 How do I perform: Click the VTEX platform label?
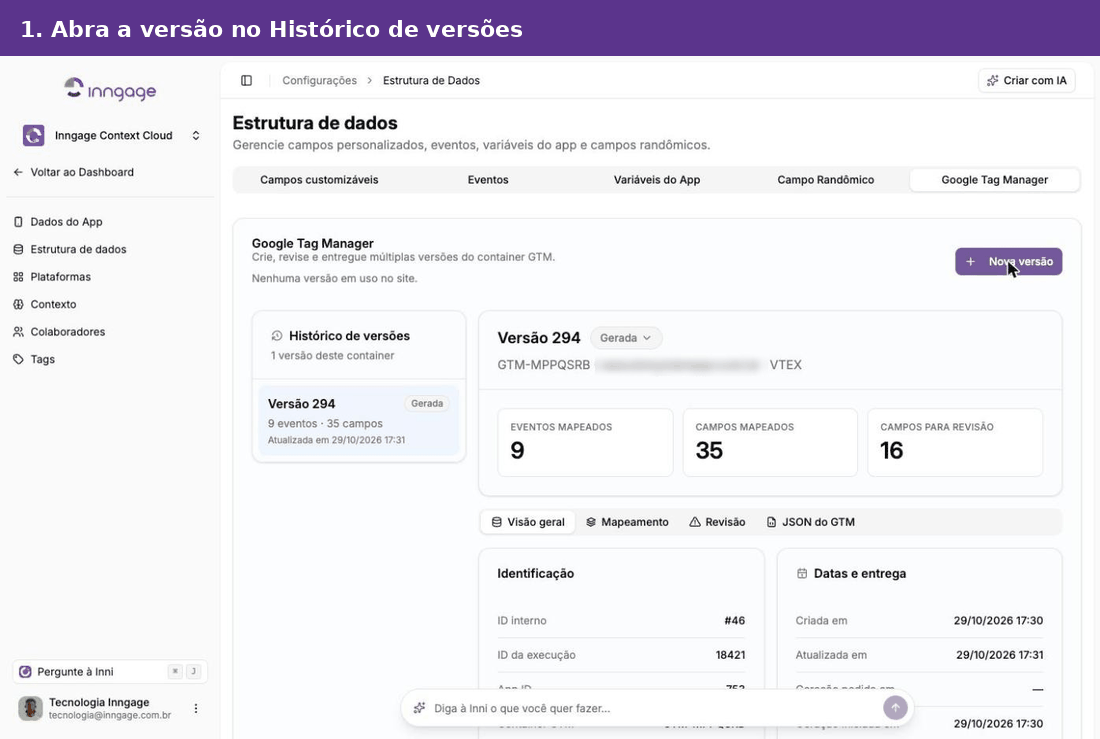pos(786,365)
